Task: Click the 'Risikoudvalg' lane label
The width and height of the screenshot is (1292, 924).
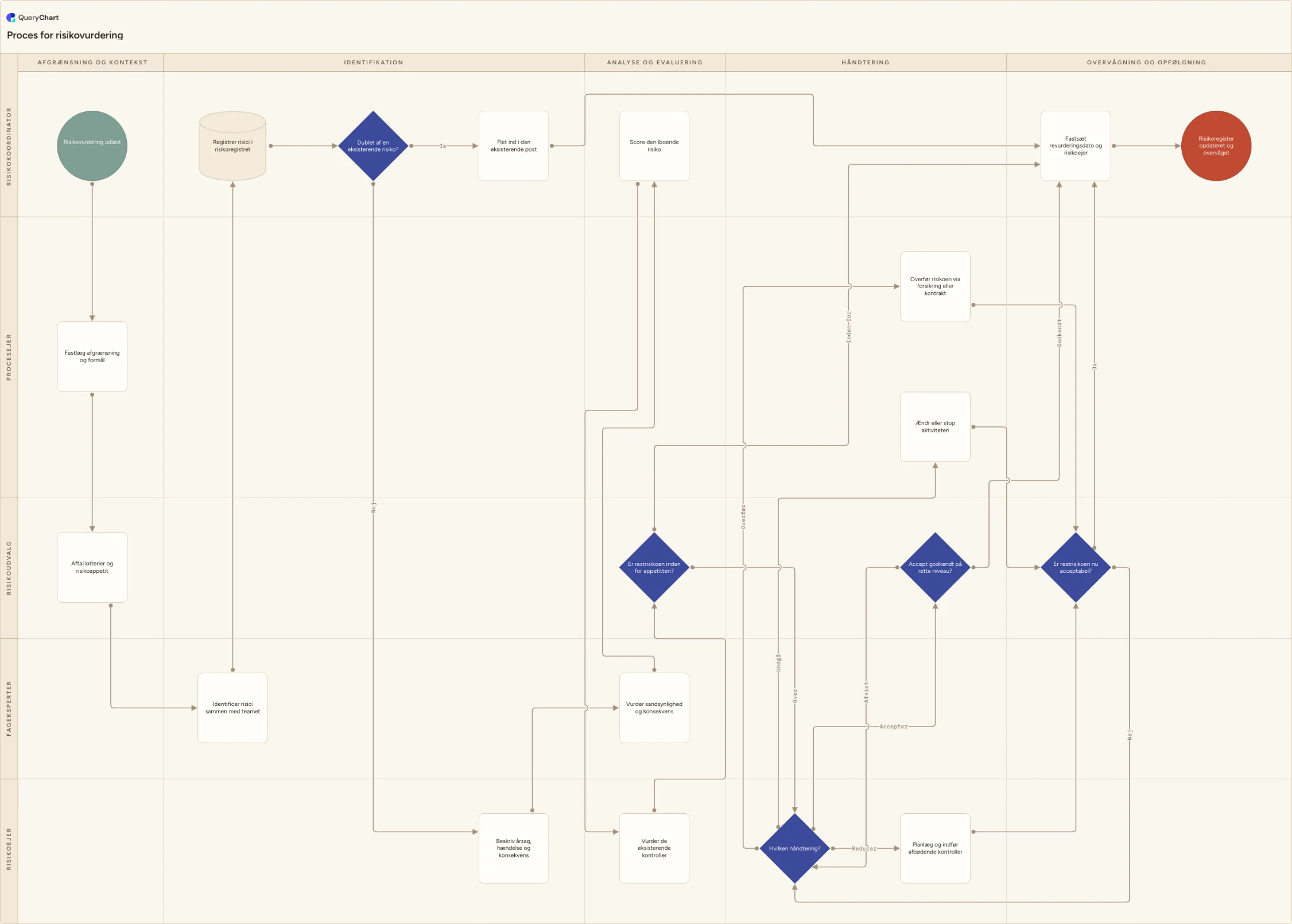Action: point(9,568)
